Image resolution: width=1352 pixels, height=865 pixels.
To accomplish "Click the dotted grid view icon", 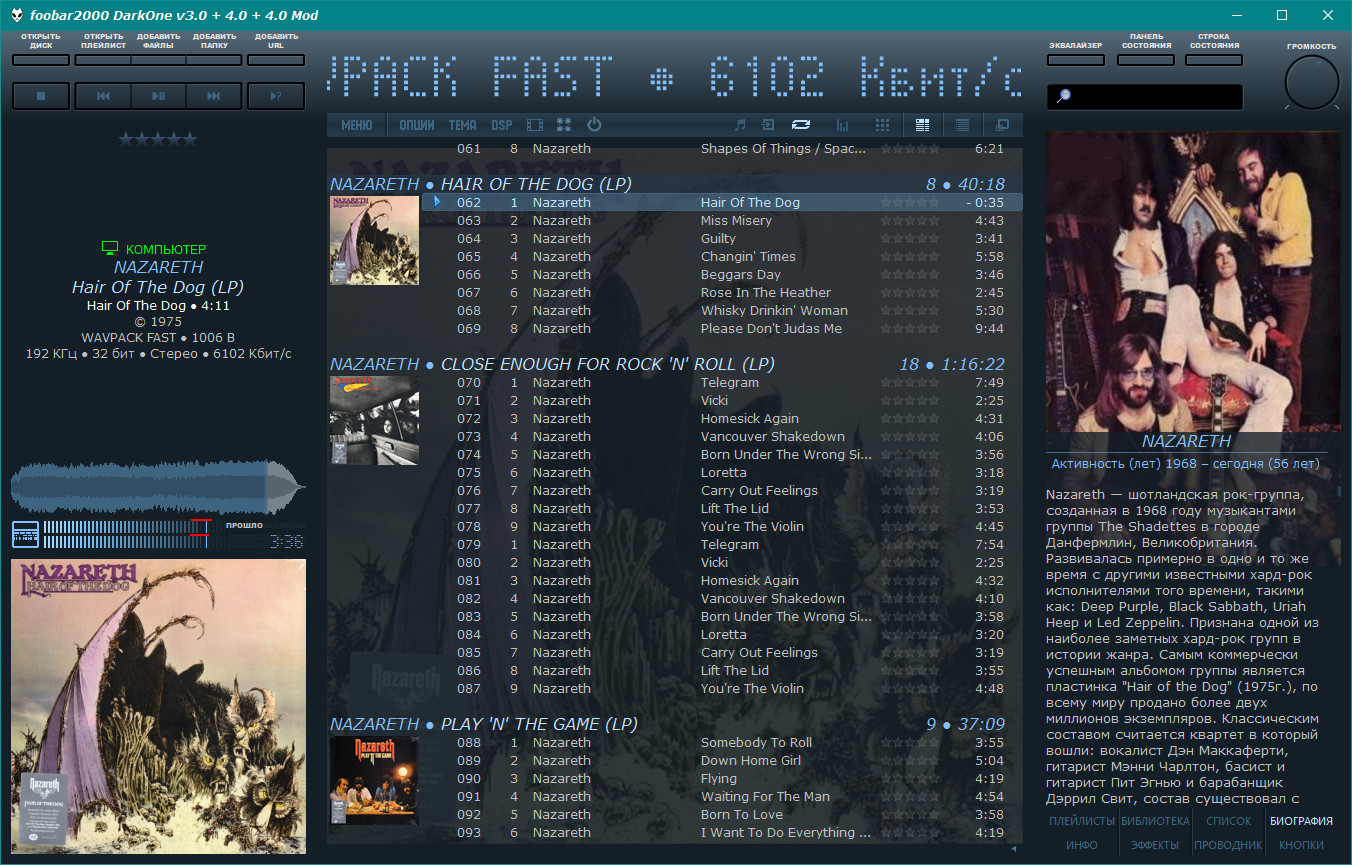I will pos(882,125).
